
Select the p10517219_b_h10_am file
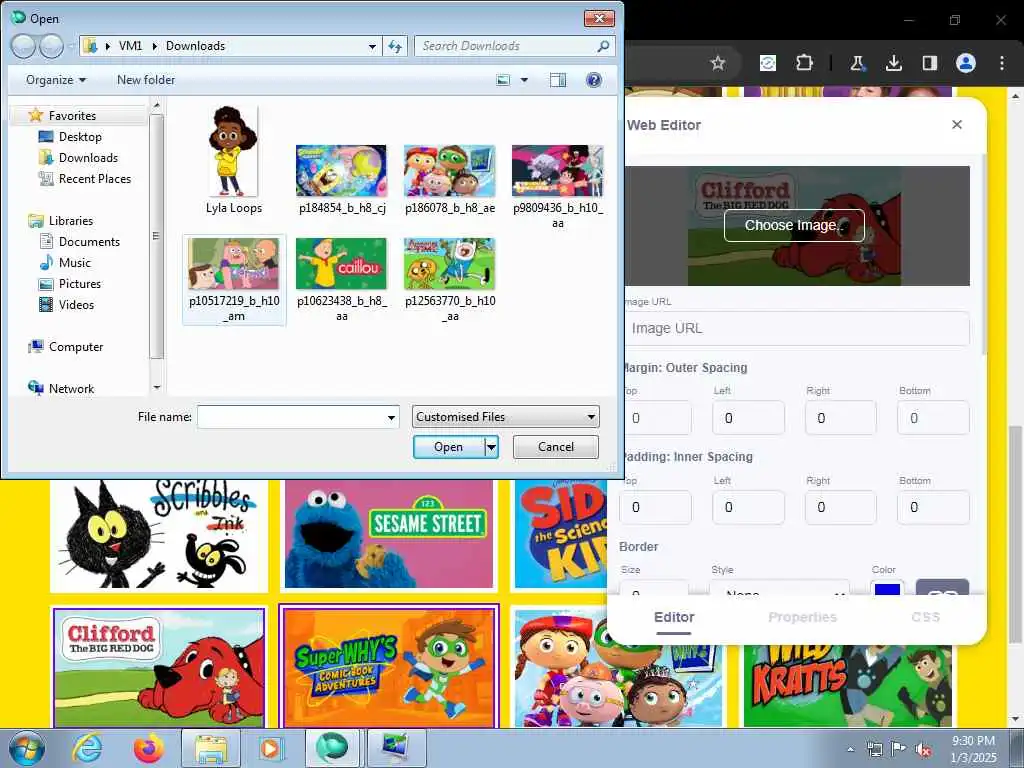[x=234, y=280]
